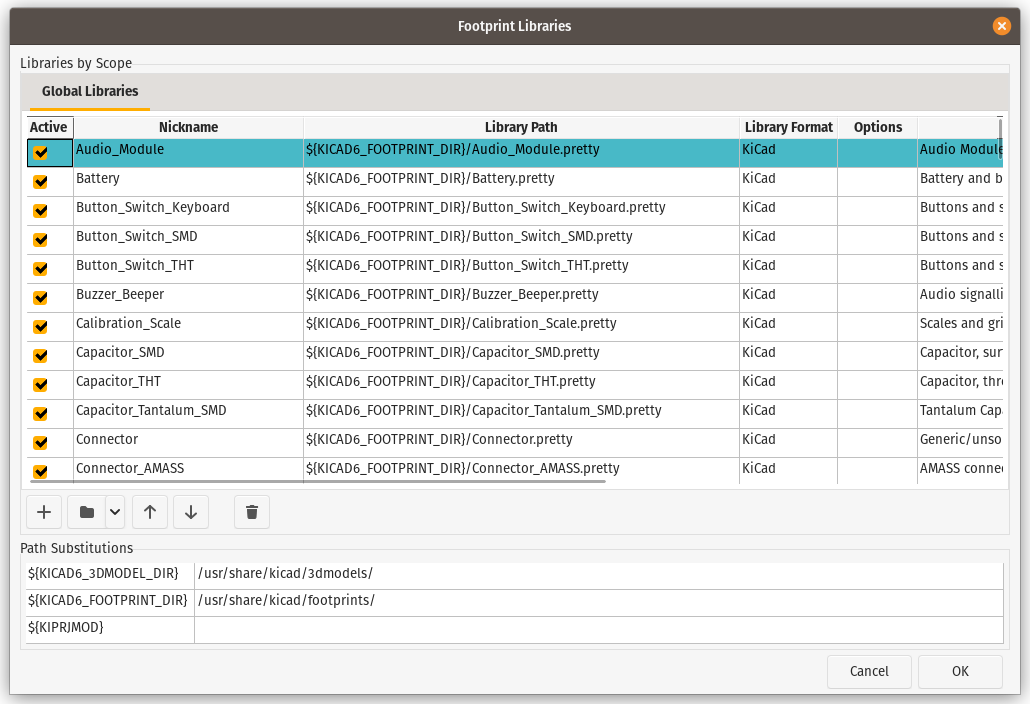Open the browse folder icon to add existing library

click(x=86, y=511)
